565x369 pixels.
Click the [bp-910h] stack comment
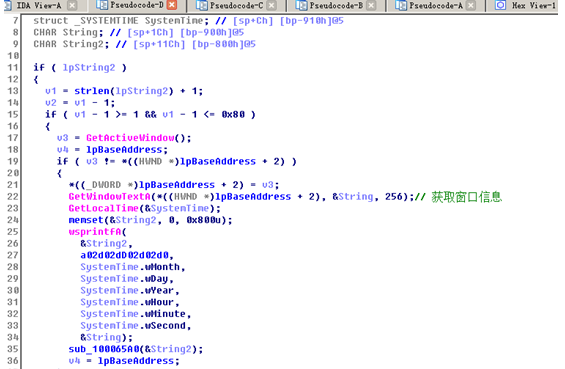click(306, 21)
